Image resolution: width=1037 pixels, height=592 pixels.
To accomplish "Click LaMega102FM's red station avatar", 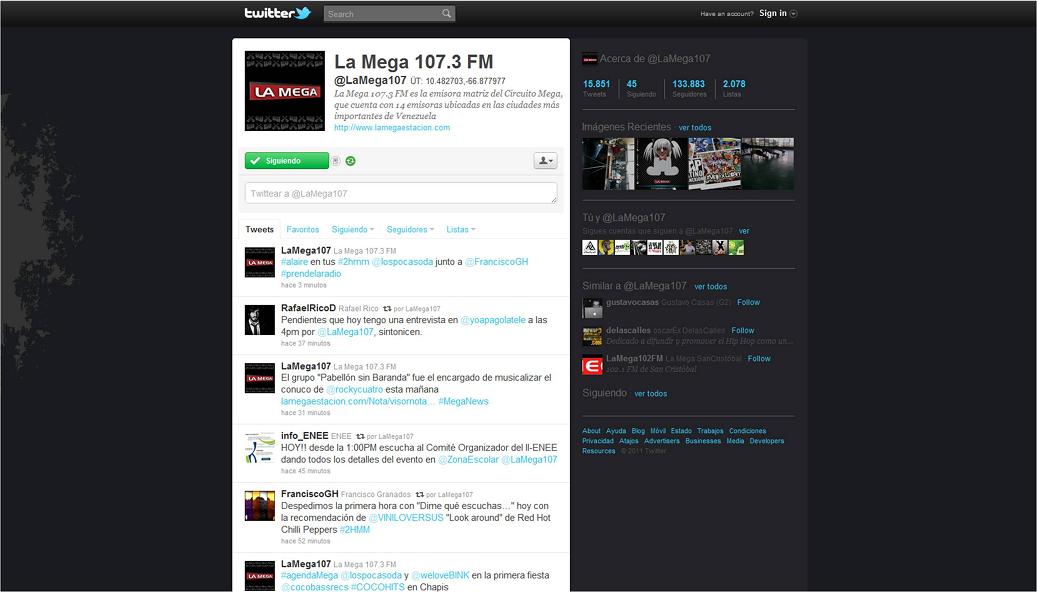I will (592, 365).
